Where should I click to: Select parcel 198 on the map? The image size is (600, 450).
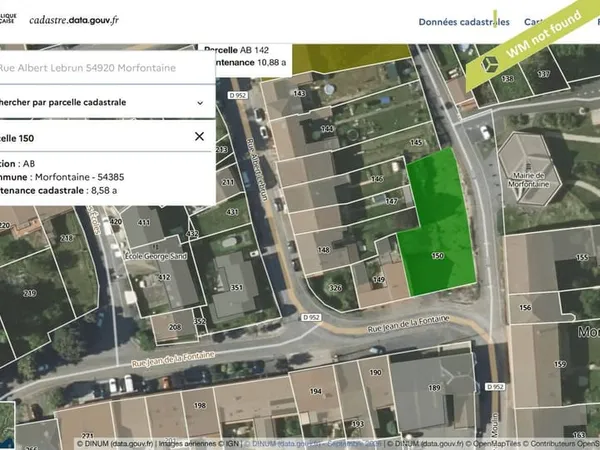click(x=200, y=405)
